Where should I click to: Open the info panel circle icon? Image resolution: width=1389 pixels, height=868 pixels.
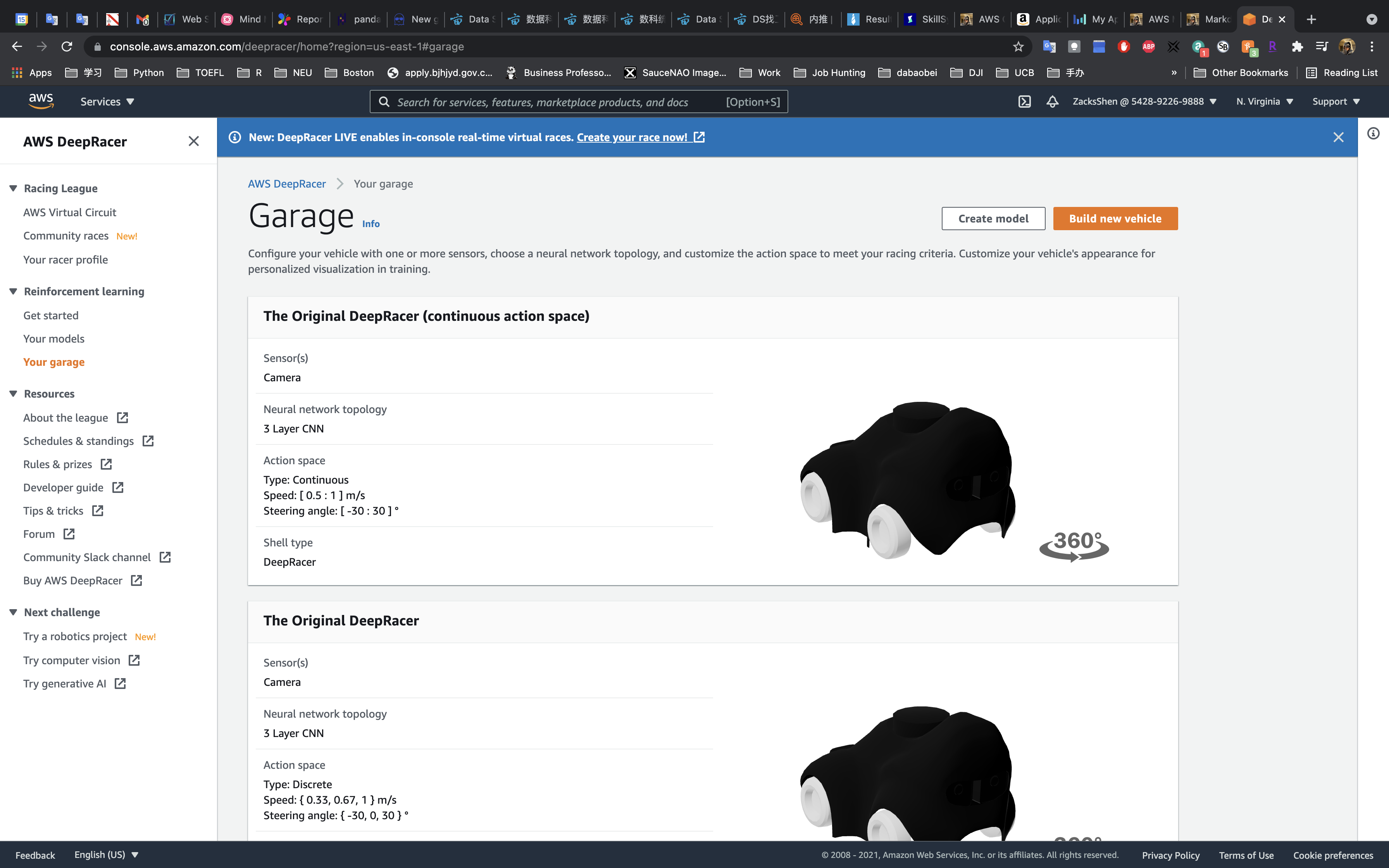[x=1373, y=134]
